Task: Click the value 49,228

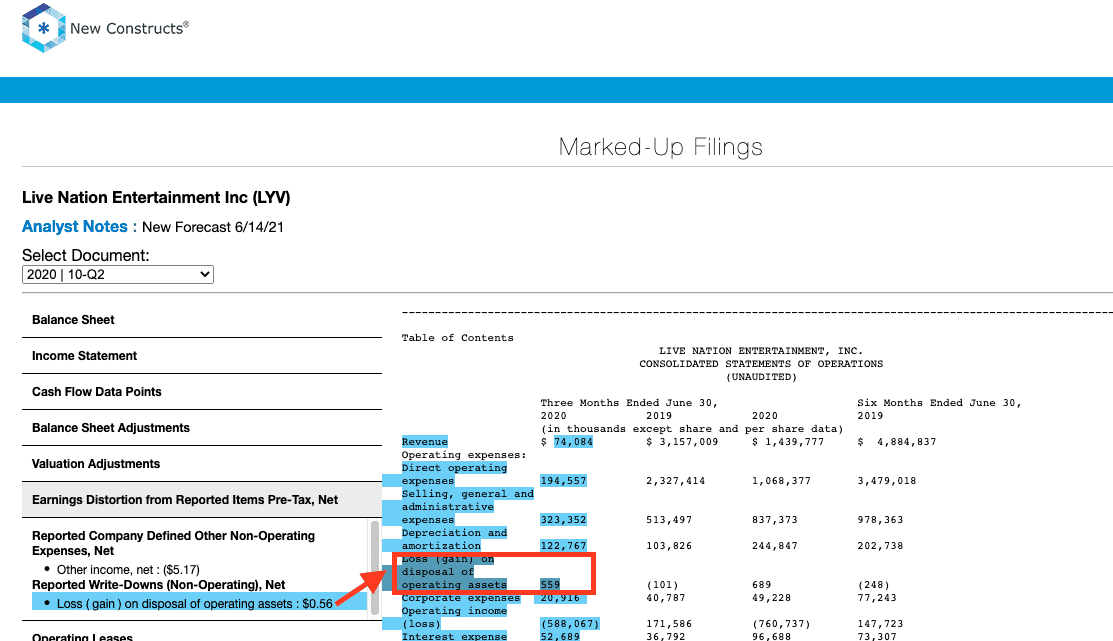Action: (x=772, y=598)
